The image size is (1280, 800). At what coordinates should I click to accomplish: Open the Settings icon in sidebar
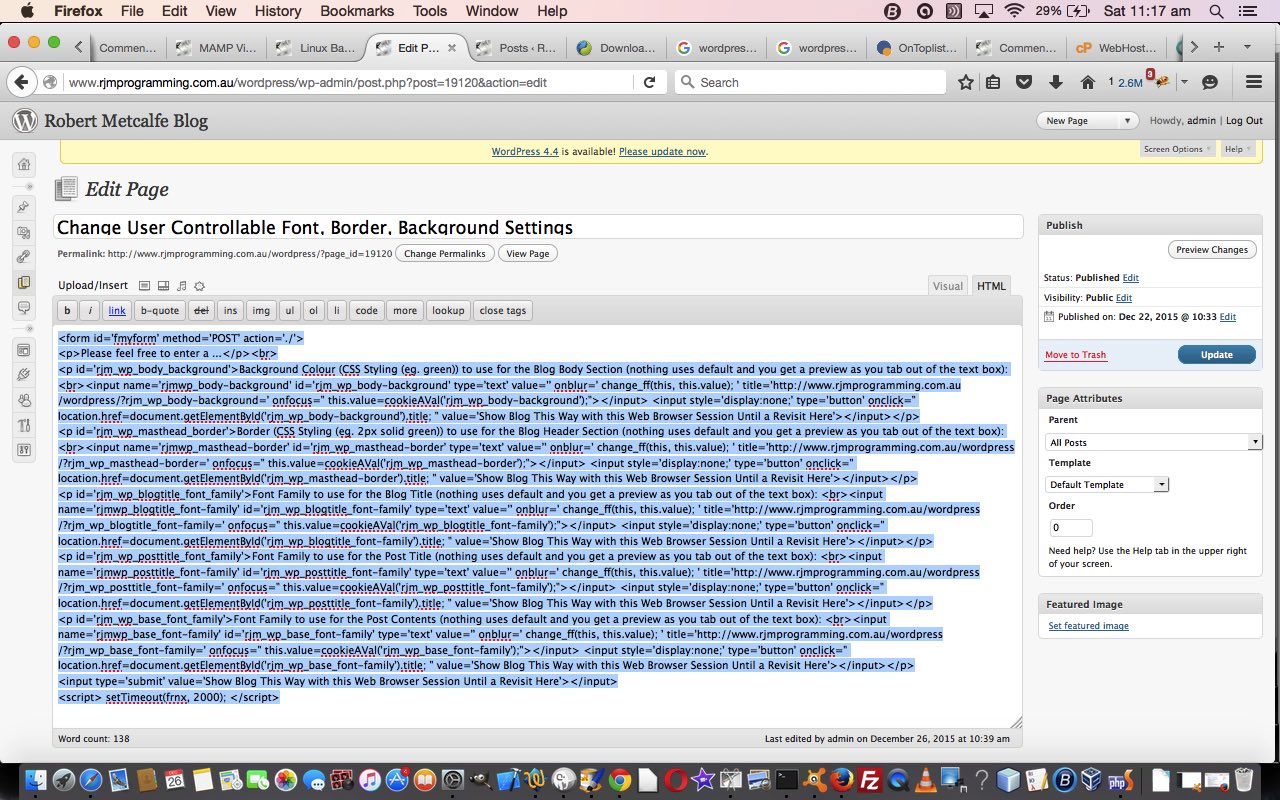click(x=24, y=450)
